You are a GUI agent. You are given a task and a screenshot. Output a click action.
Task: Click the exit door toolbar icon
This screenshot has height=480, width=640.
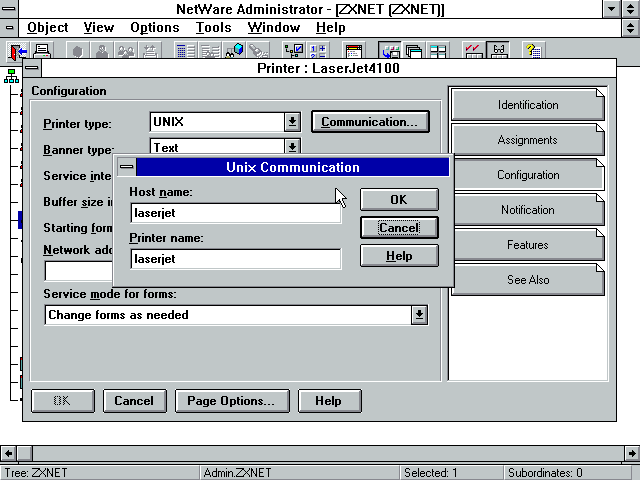[x=18, y=51]
